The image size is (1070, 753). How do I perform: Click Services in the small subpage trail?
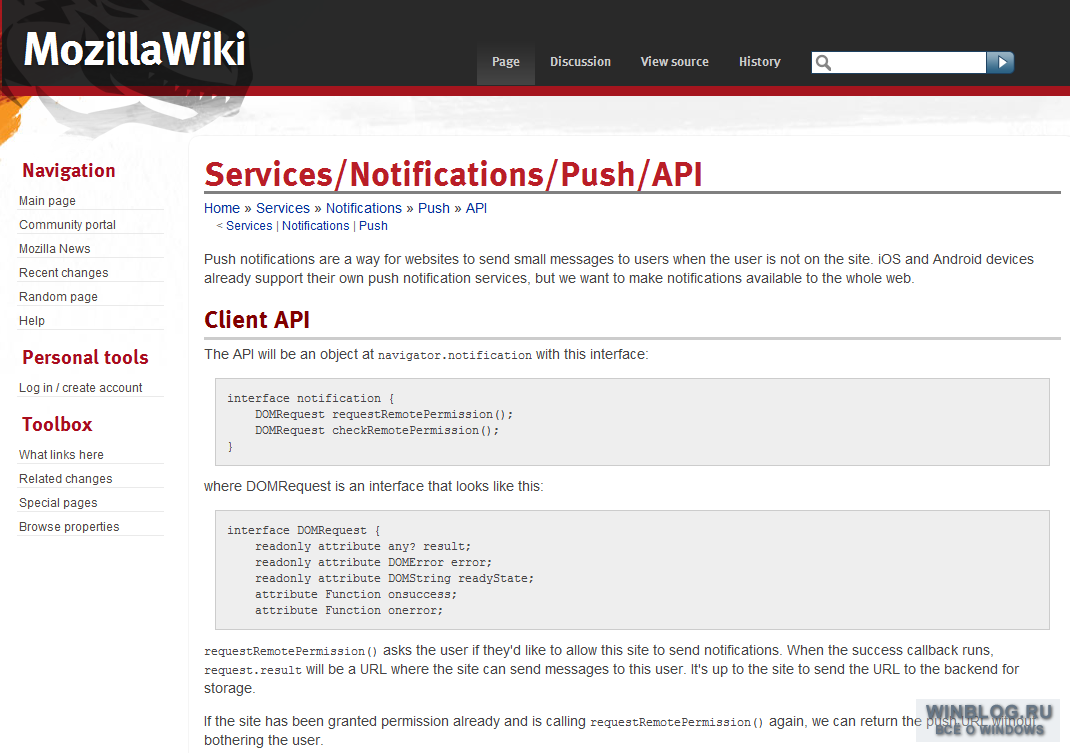click(x=249, y=226)
